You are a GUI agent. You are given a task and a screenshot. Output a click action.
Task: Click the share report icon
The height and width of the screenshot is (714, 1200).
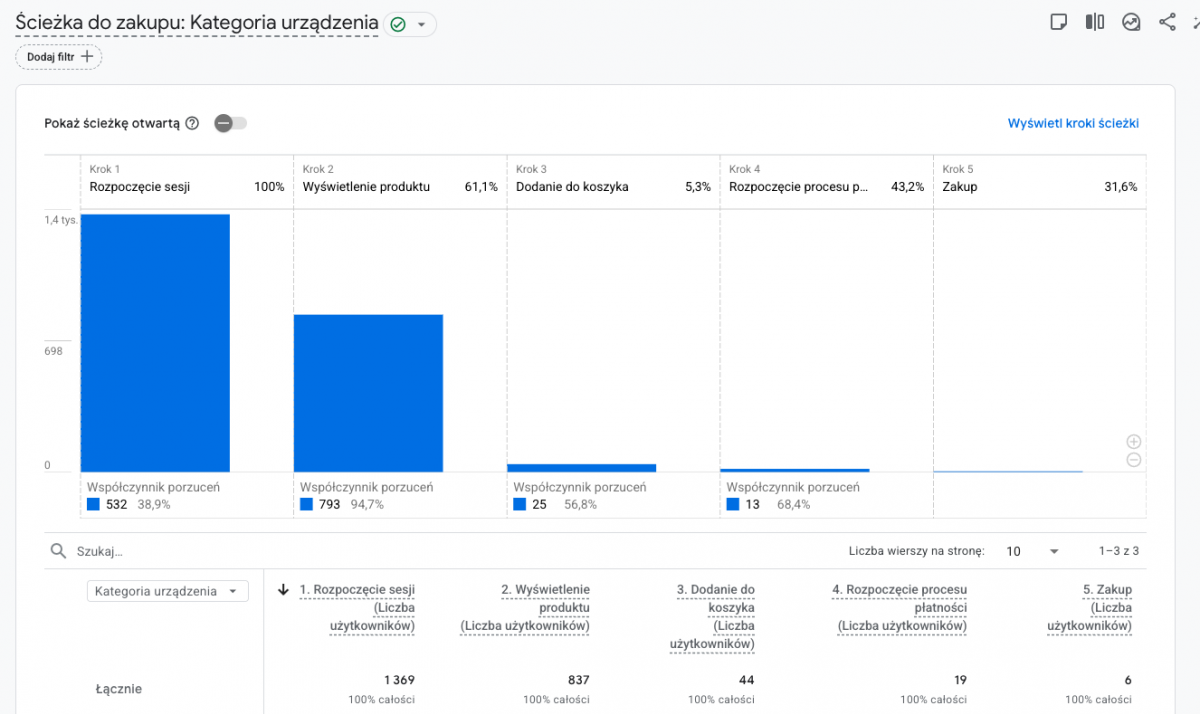pyautogui.click(x=1167, y=22)
